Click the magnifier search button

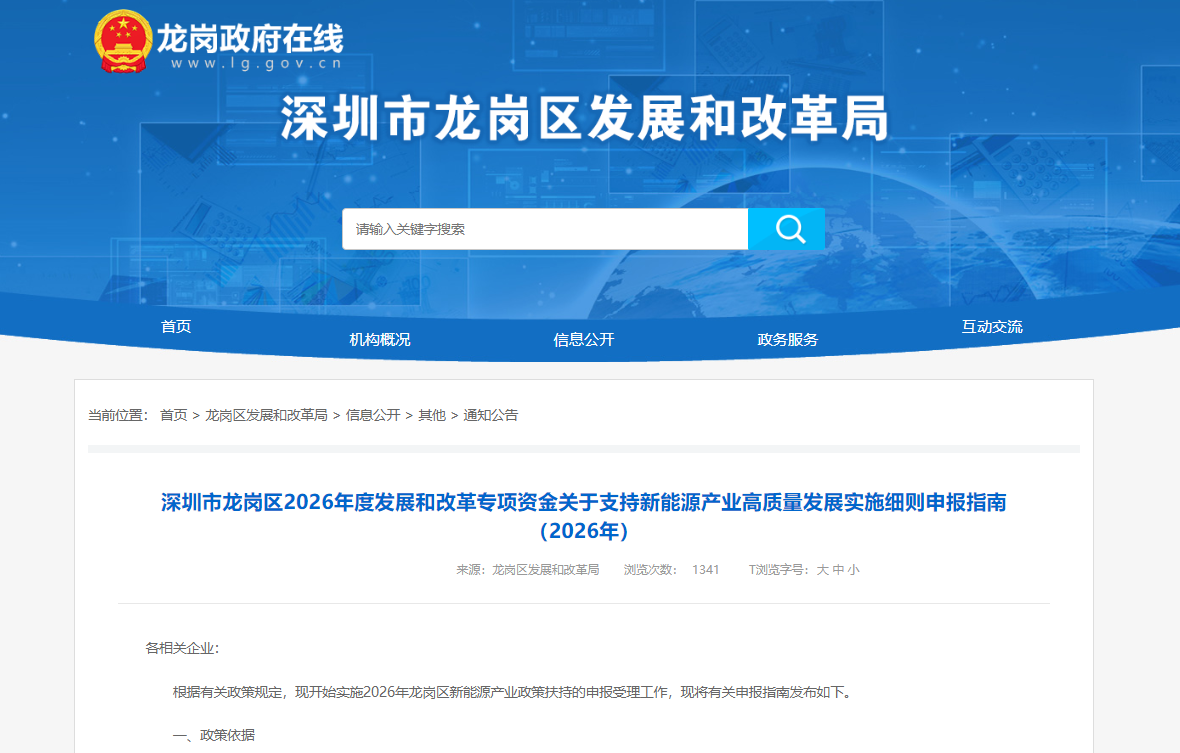tap(787, 229)
